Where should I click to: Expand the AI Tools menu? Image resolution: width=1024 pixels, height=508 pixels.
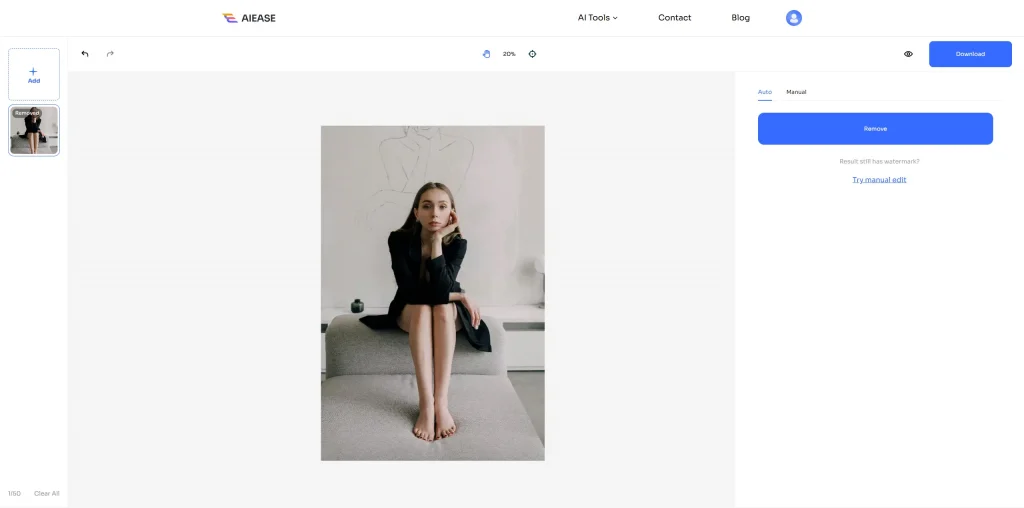(x=598, y=18)
